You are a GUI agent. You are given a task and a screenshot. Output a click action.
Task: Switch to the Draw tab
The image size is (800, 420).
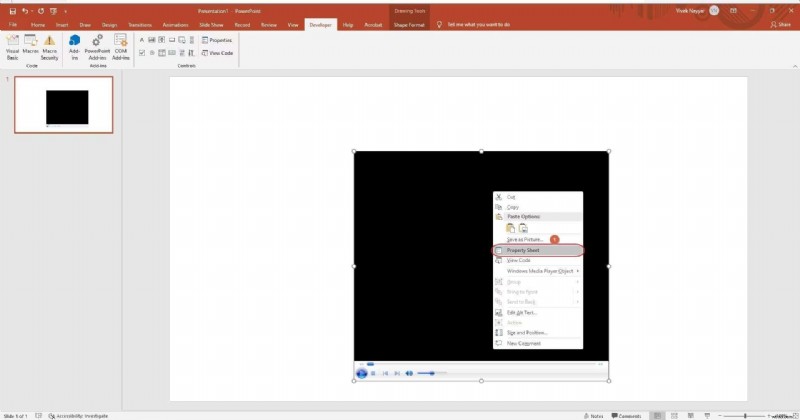click(85, 24)
